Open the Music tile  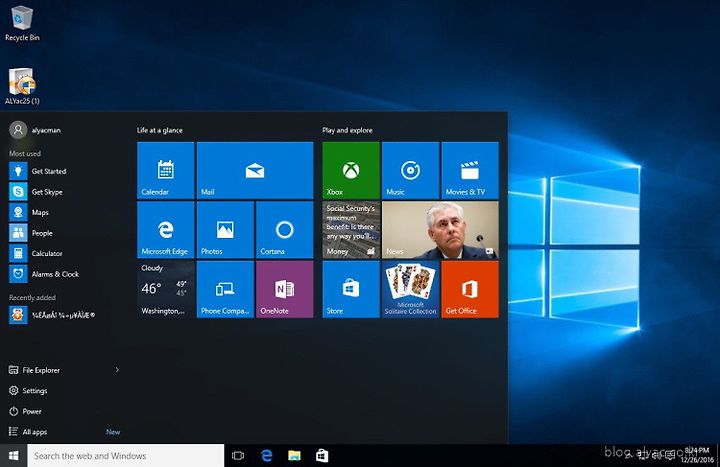[x=411, y=170]
